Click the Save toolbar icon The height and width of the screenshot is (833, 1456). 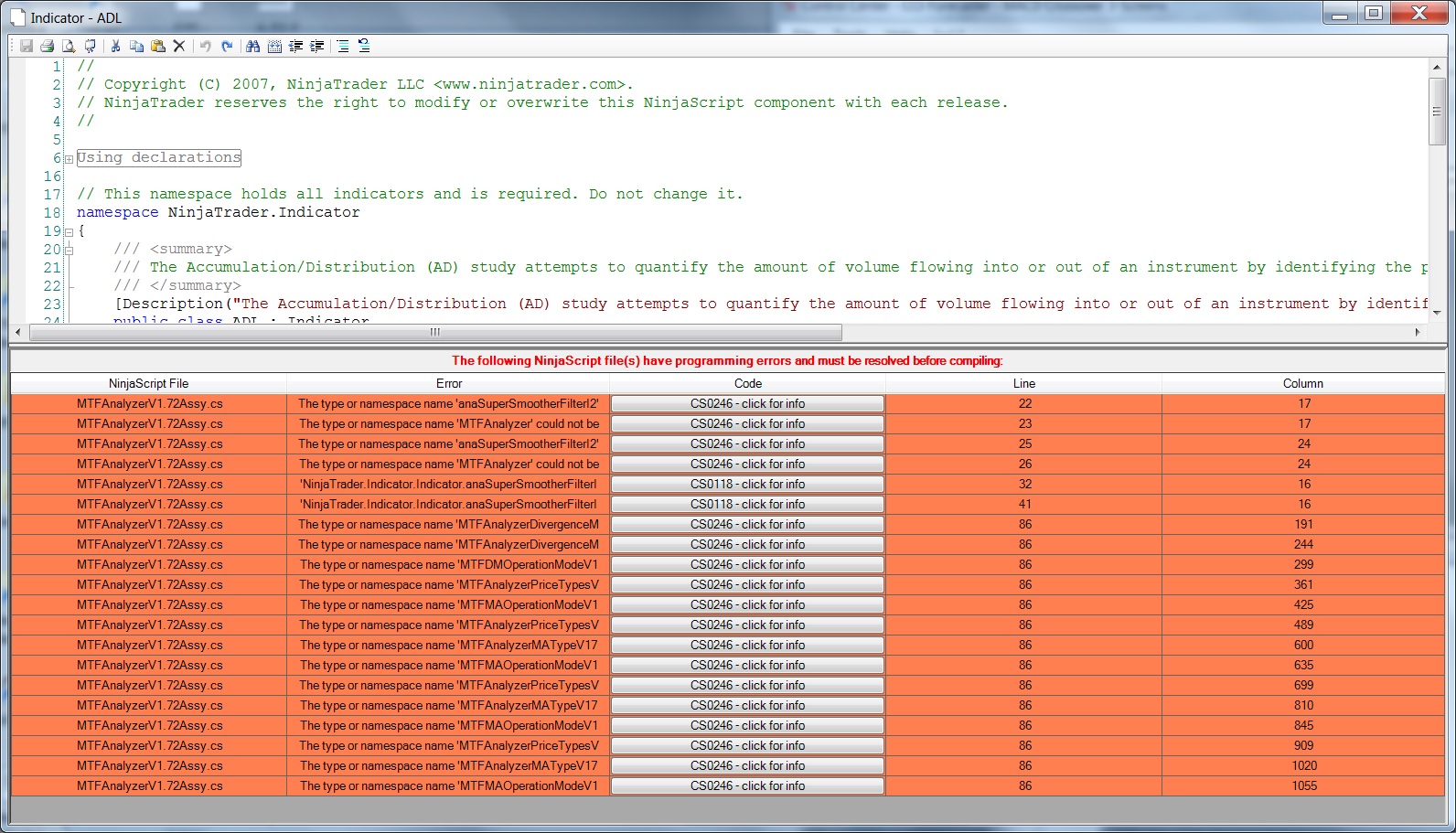click(27, 46)
